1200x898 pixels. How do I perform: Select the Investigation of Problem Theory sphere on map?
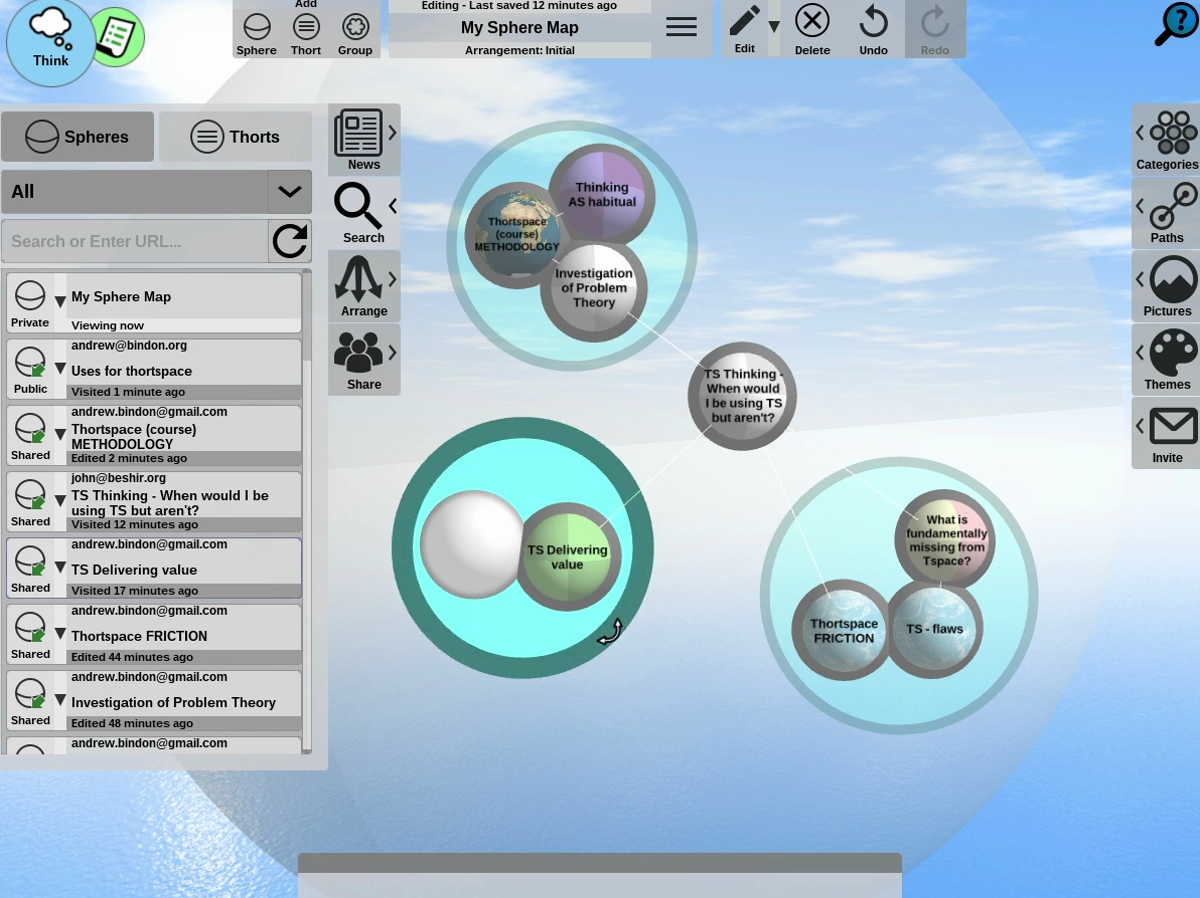[594, 289]
